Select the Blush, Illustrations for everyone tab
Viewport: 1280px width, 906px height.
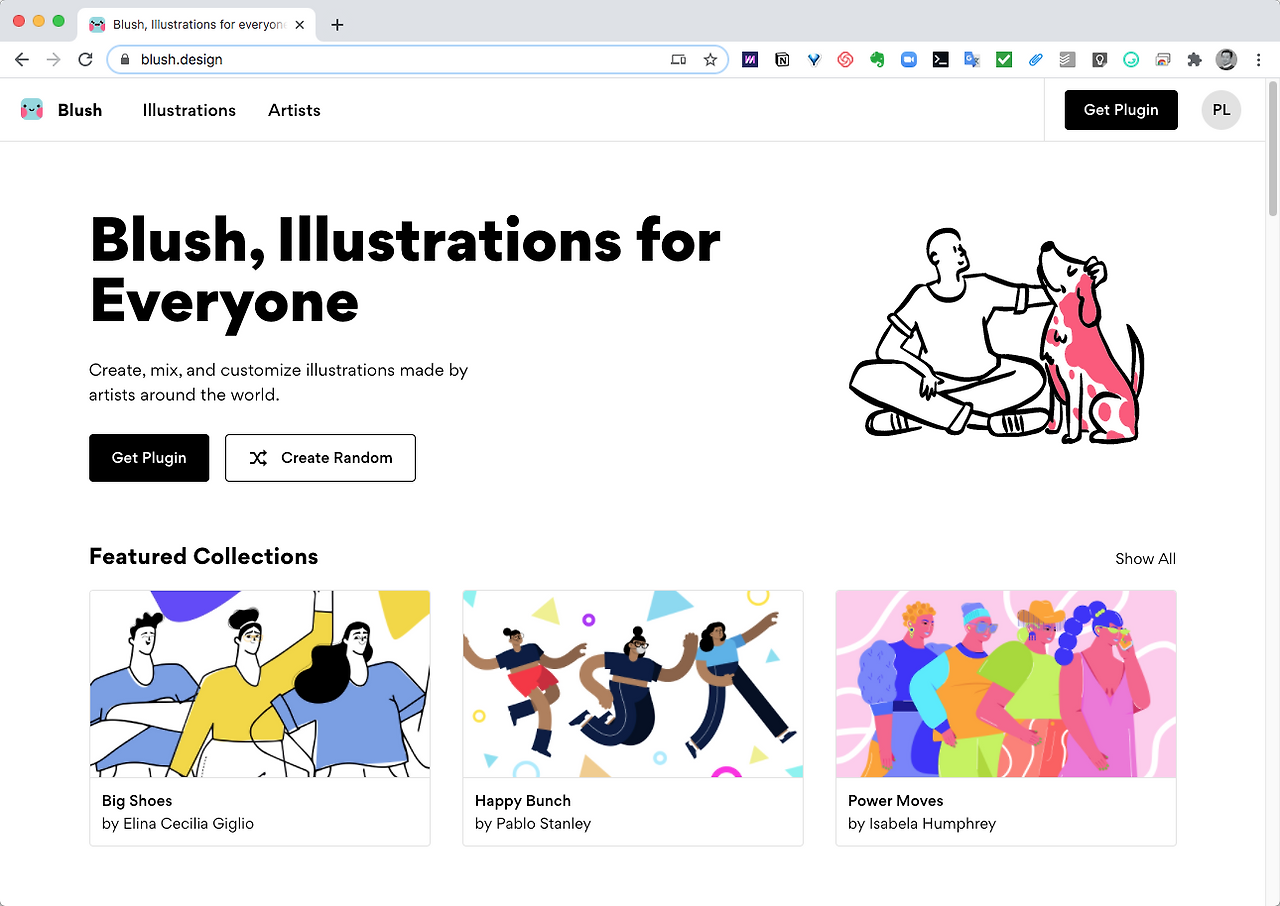[x=198, y=25]
